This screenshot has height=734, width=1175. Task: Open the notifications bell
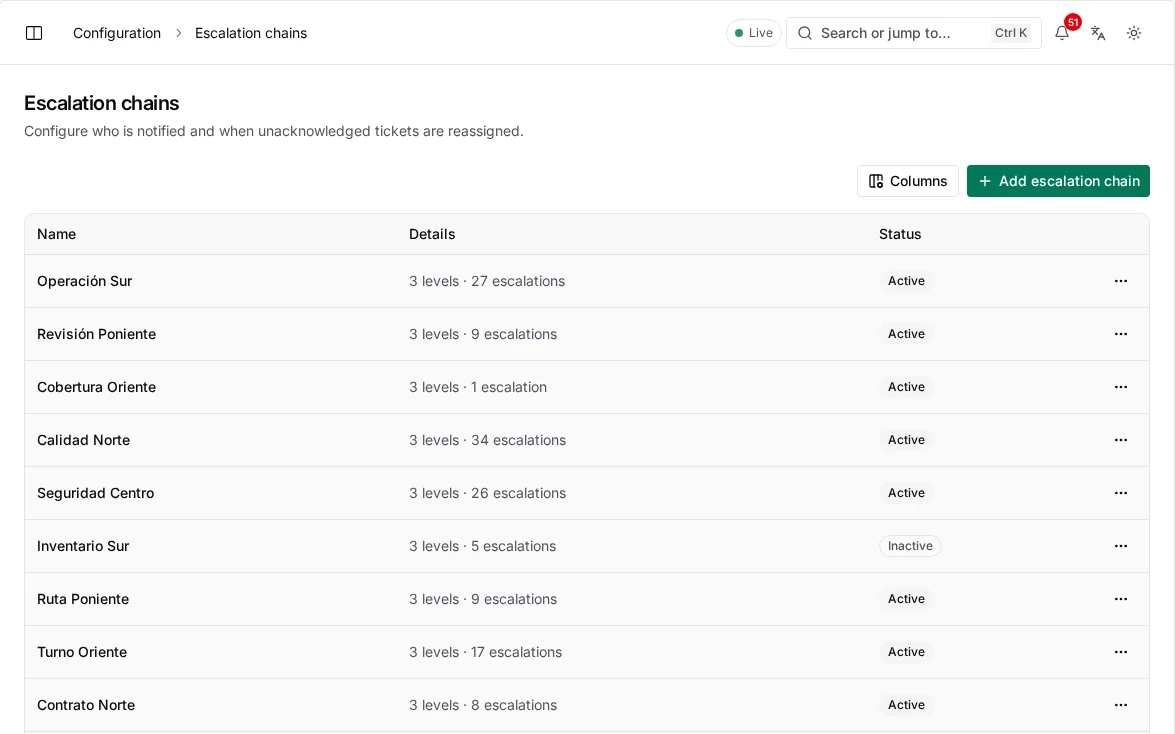(x=1062, y=33)
